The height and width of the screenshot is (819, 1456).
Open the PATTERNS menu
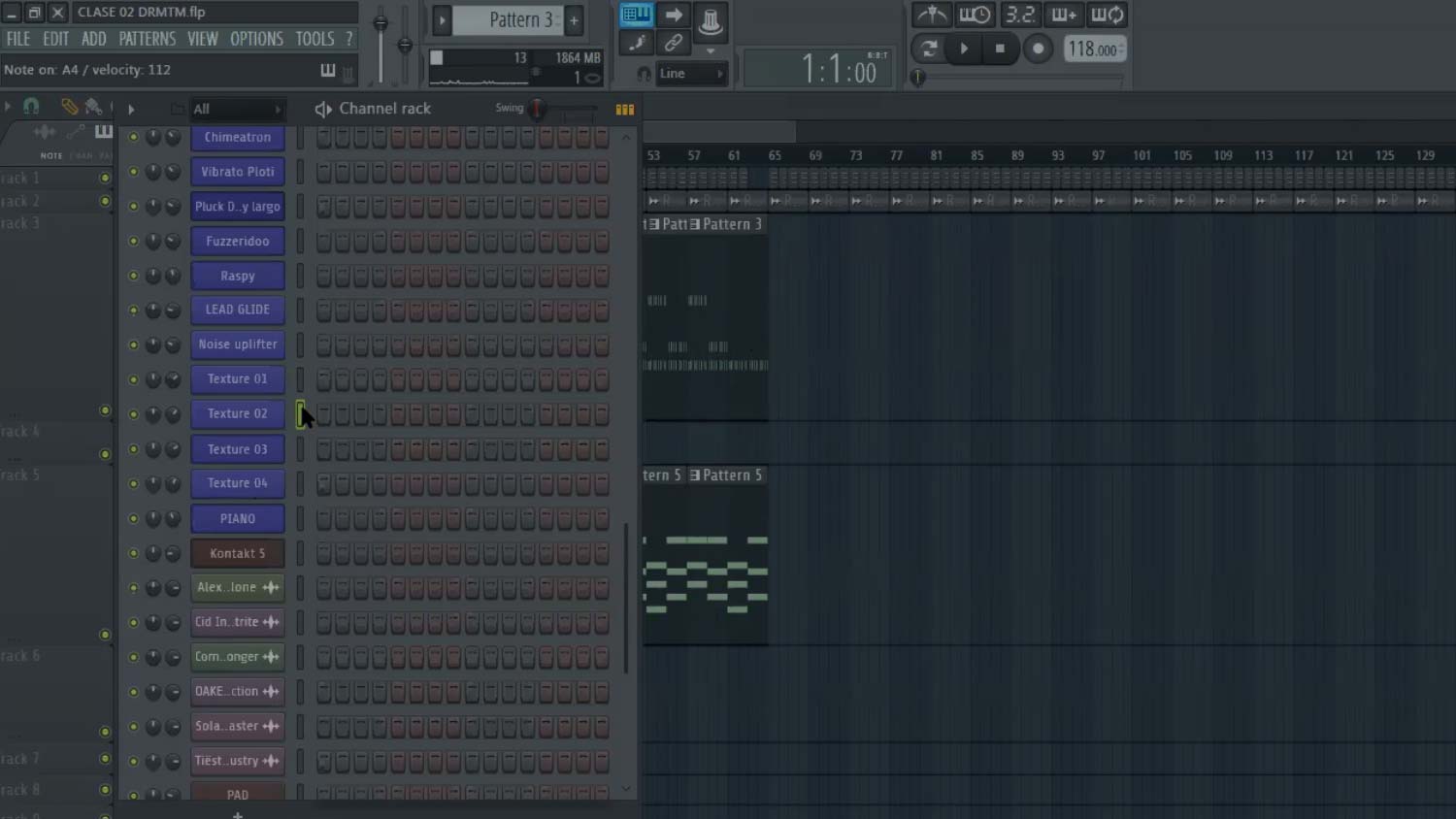click(x=148, y=39)
